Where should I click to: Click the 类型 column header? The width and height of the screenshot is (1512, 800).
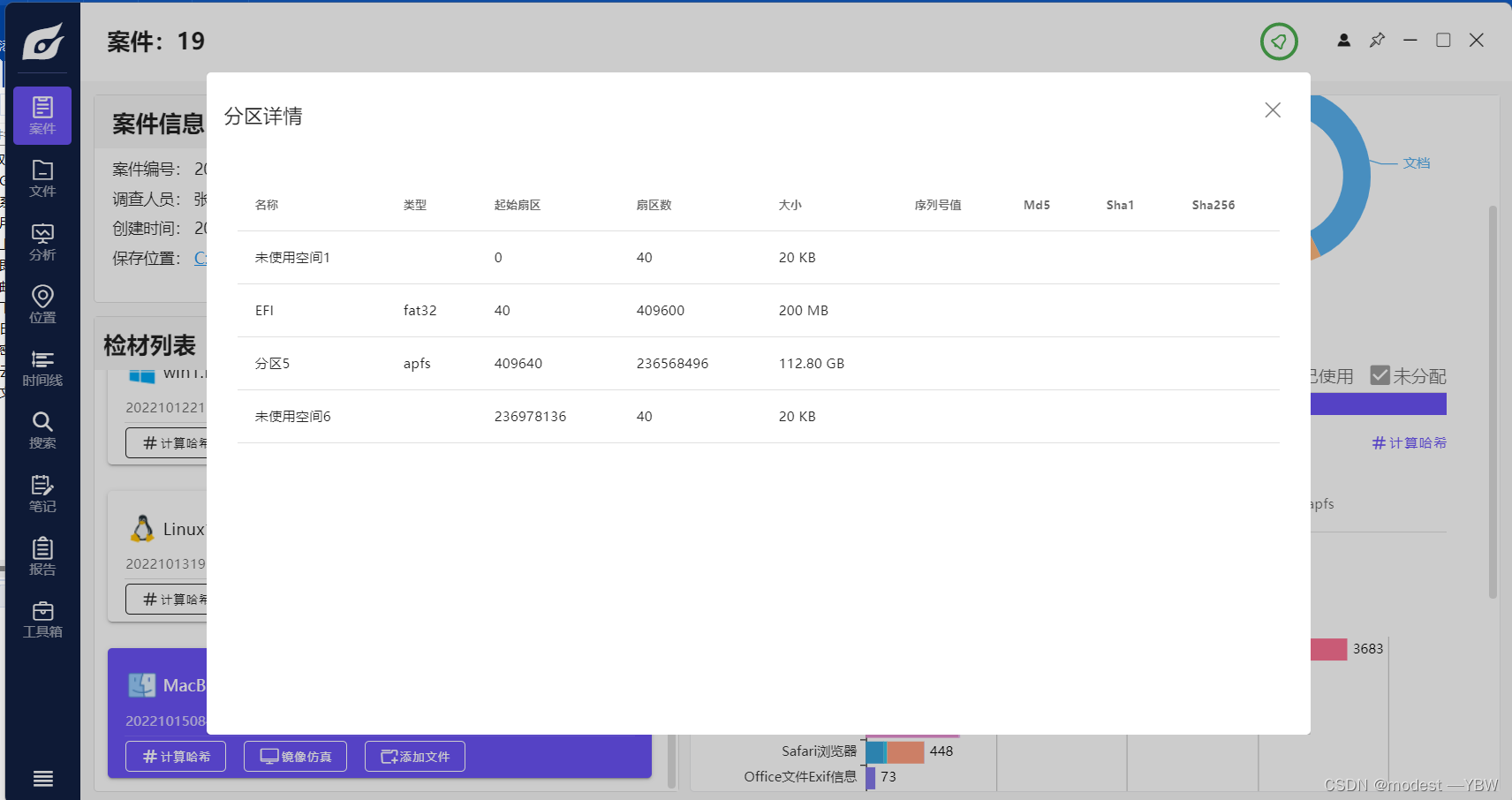415,205
